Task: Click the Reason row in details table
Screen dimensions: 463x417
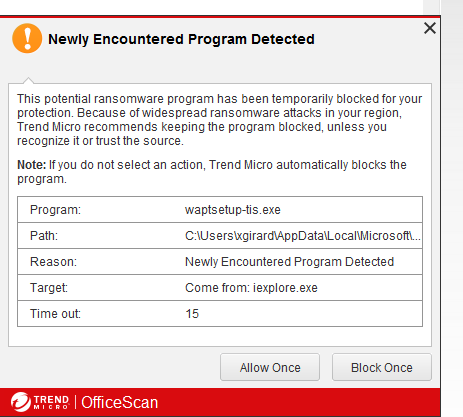Action: click(220, 262)
